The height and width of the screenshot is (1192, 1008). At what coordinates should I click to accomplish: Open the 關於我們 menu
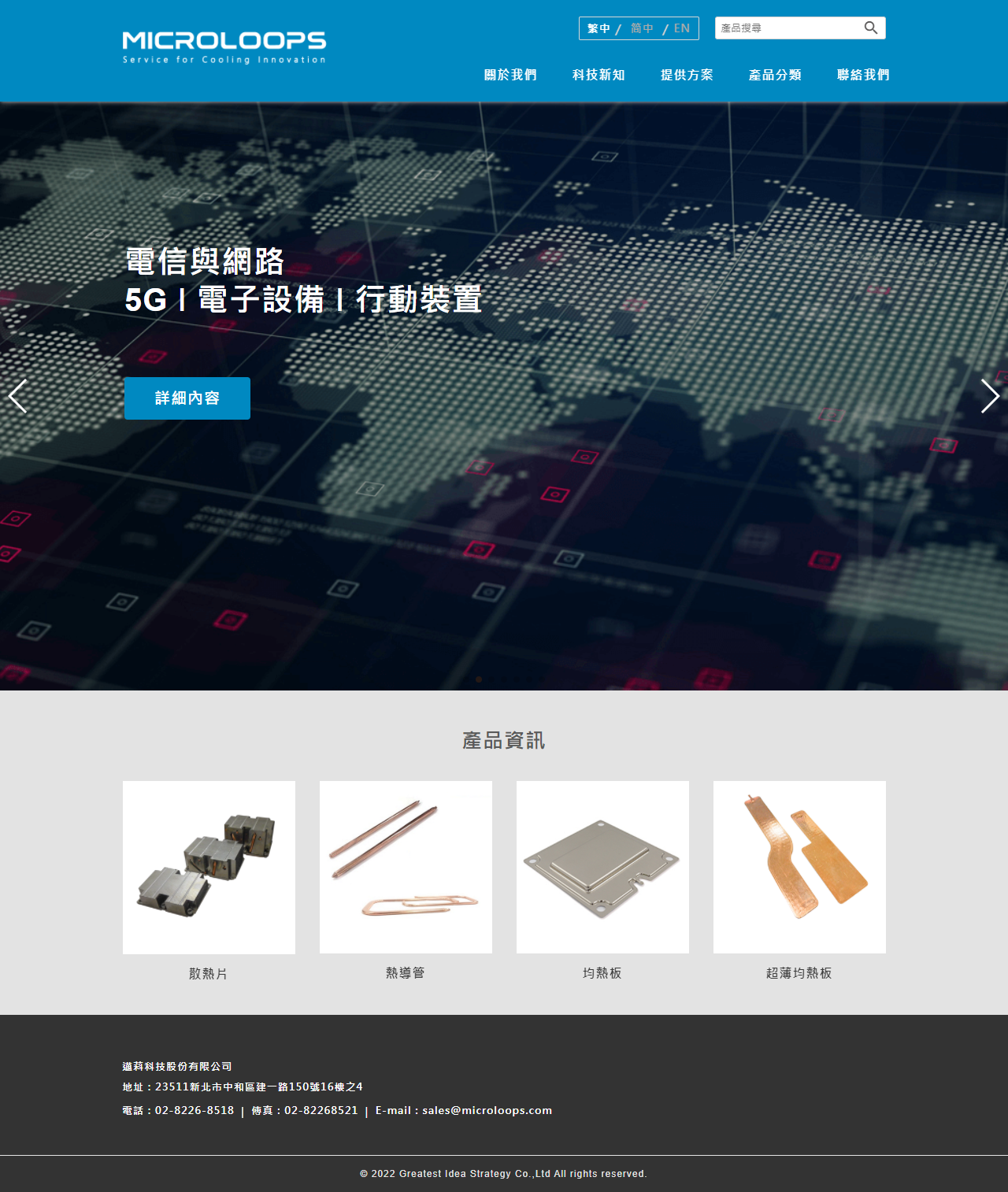click(510, 75)
